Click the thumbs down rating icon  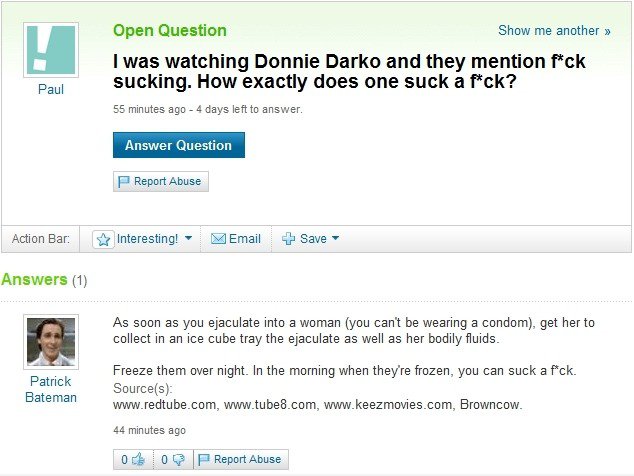pyautogui.click(x=178, y=459)
